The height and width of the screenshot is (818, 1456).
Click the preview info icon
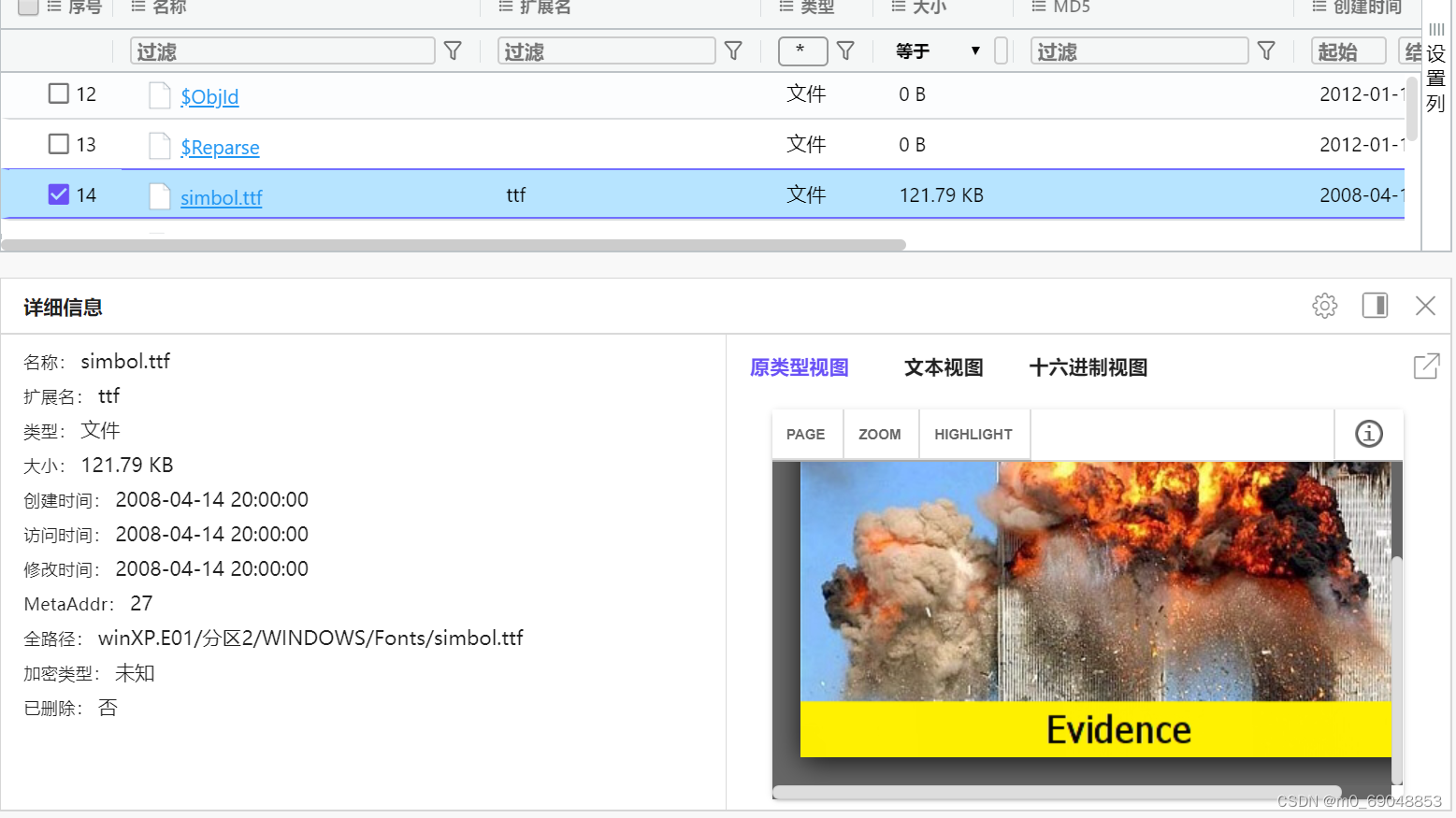tap(1369, 434)
